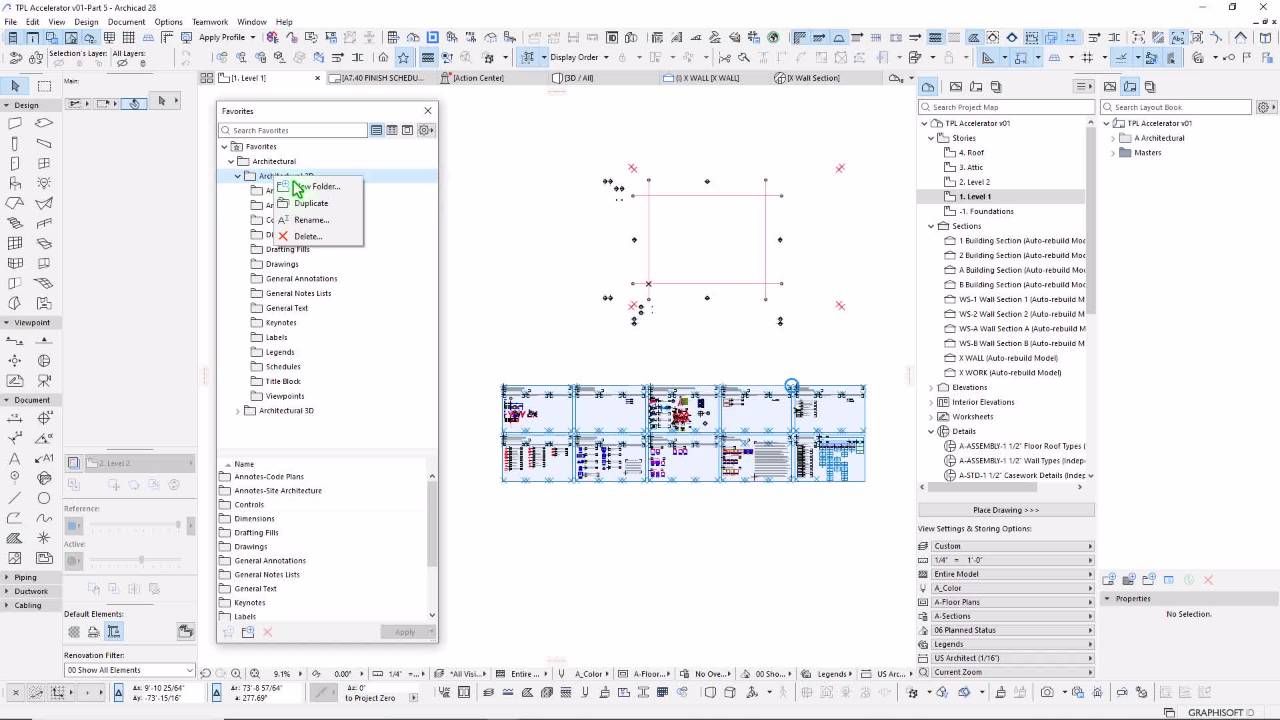Click the Favorites star icon in top toolbar
1280x720 pixels.
[x=403, y=57]
